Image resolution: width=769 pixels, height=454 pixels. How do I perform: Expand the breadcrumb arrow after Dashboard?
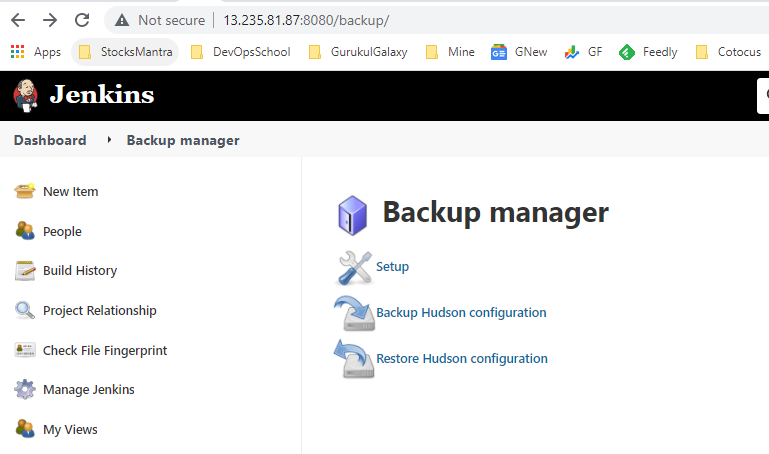click(x=108, y=140)
